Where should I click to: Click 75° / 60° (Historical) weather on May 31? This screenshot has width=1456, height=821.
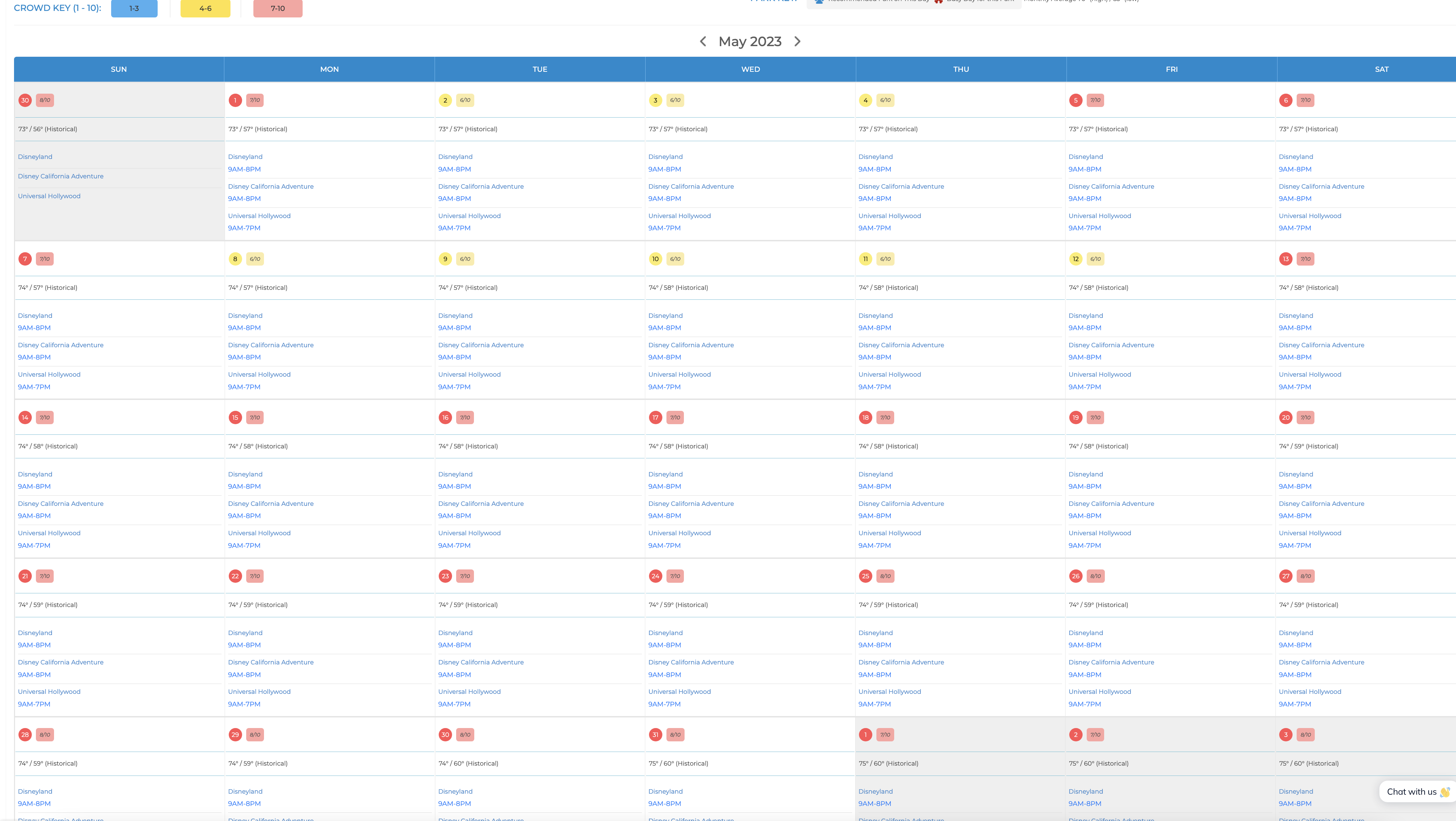coord(678,763)
